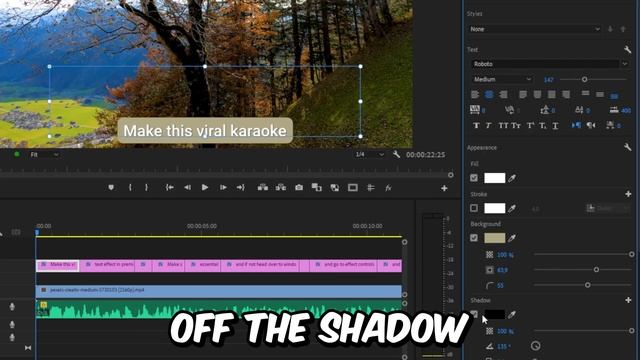Toggle Faux Italic text style
Viewport: 640px width, 360px height.
[x=488, y=125]
